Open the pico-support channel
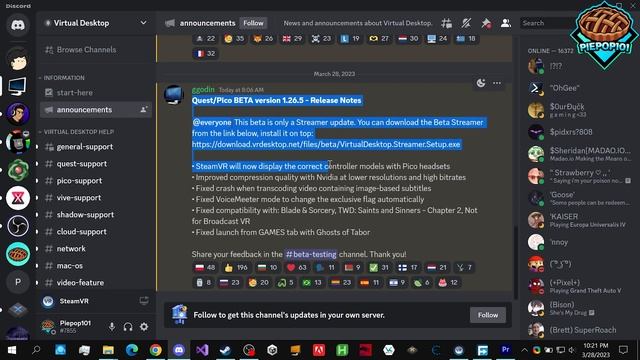 pos(96,181)
